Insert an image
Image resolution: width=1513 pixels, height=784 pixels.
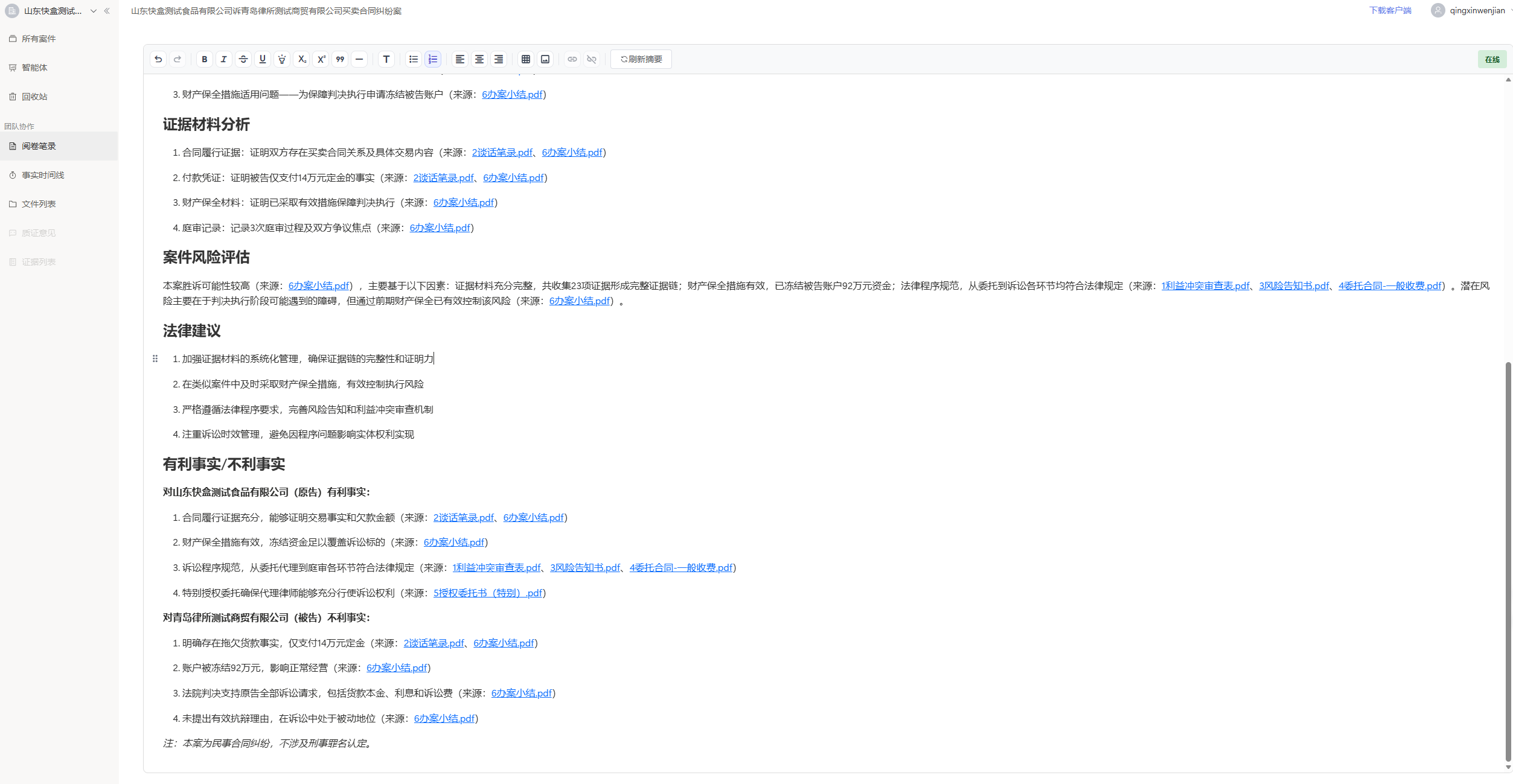coord(545,59)
